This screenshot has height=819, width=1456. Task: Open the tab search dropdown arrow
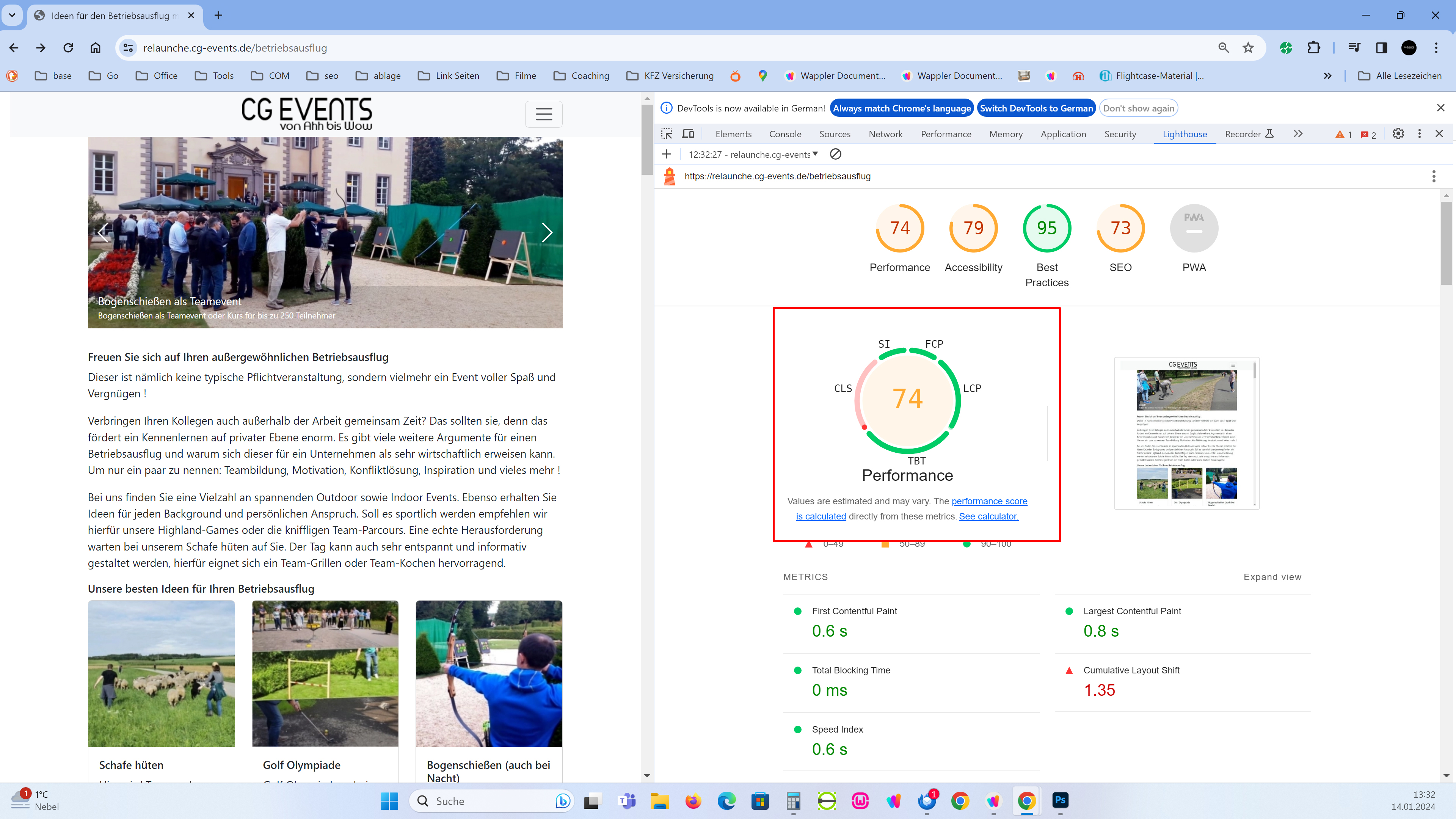point(12,16)
